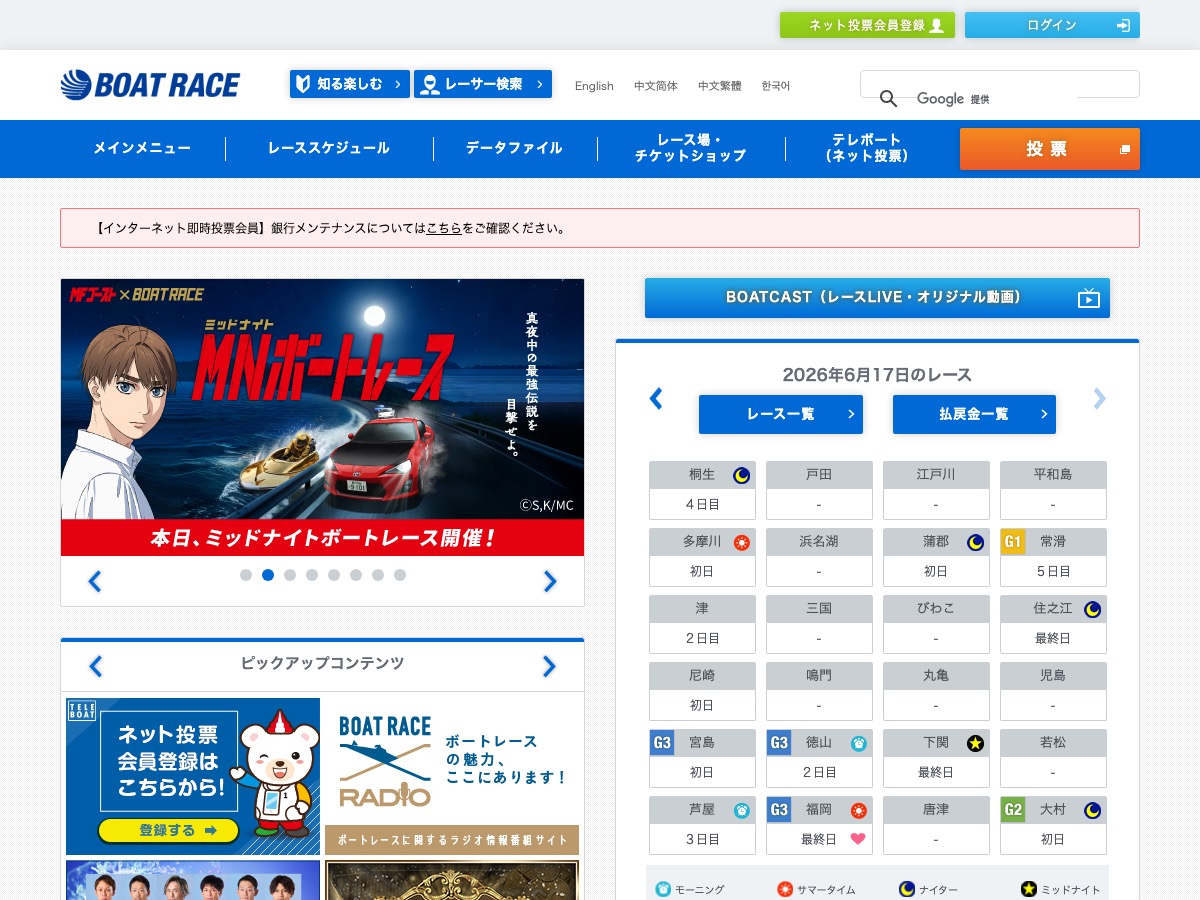Open the BOATCAST live video banner
The height and width of the screenshot is (900, 1200).
click(877, 298)
